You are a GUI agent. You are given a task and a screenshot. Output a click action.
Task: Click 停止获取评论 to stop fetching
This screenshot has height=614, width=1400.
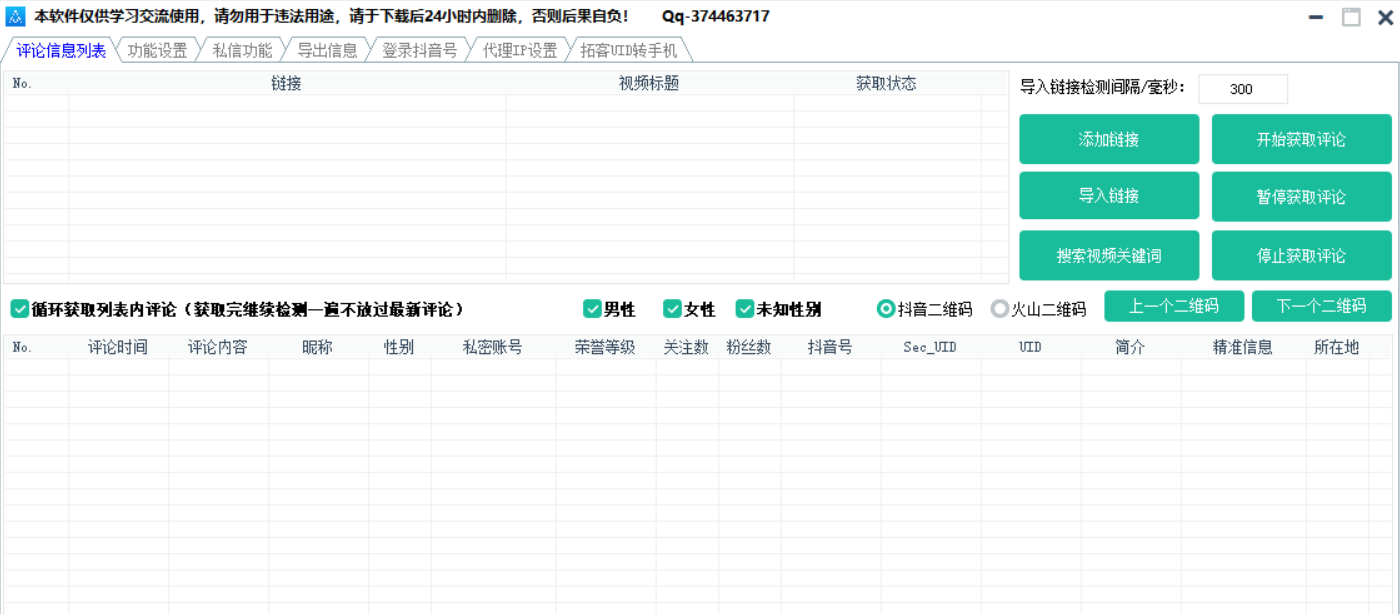1301,255
